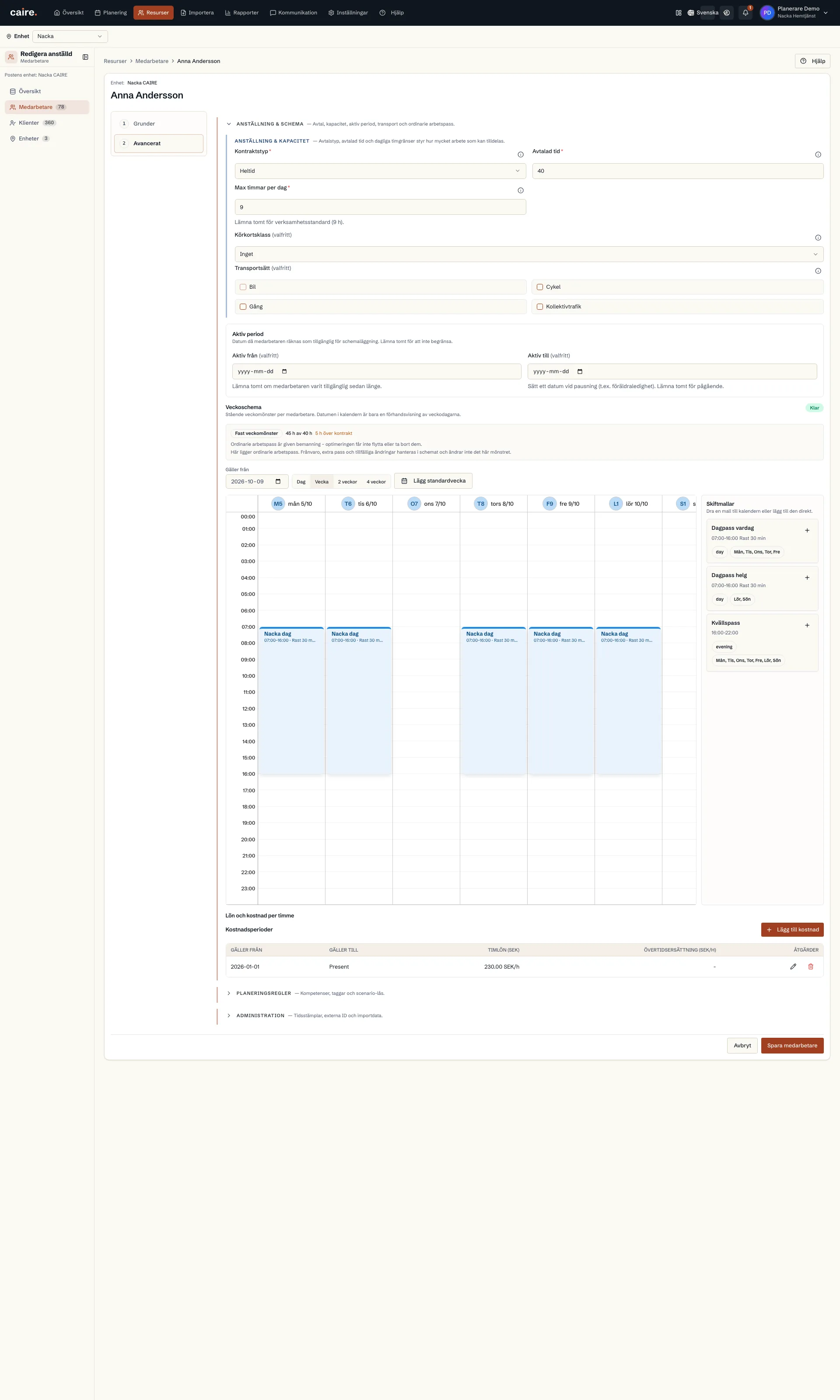840x1400 pixels.
Task: Click the Avtalad tid input field
Action: pyautogui.click(x=678, y=171)
